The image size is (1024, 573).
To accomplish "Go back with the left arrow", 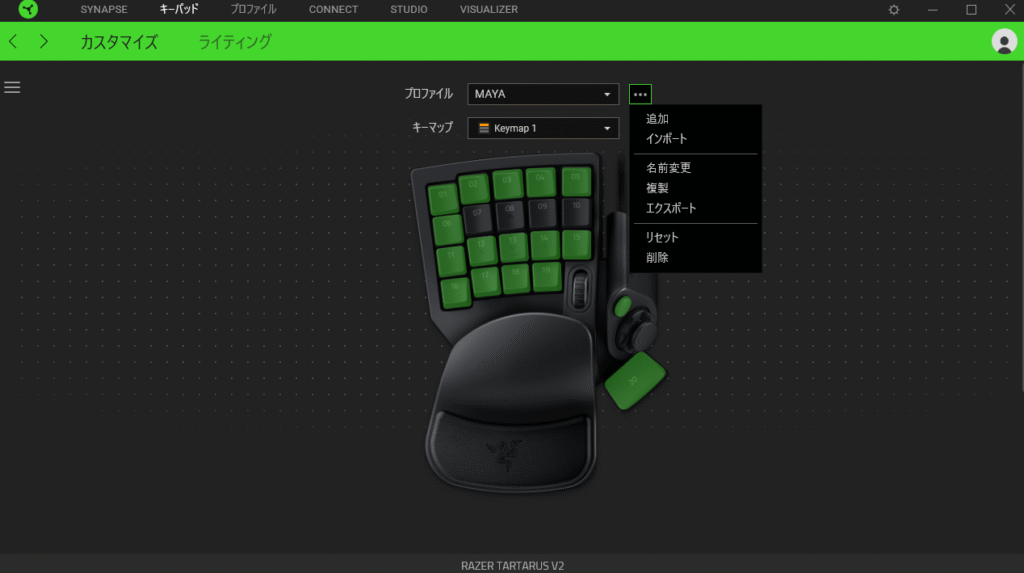I will pyautogui.click(x=13, y=42).
